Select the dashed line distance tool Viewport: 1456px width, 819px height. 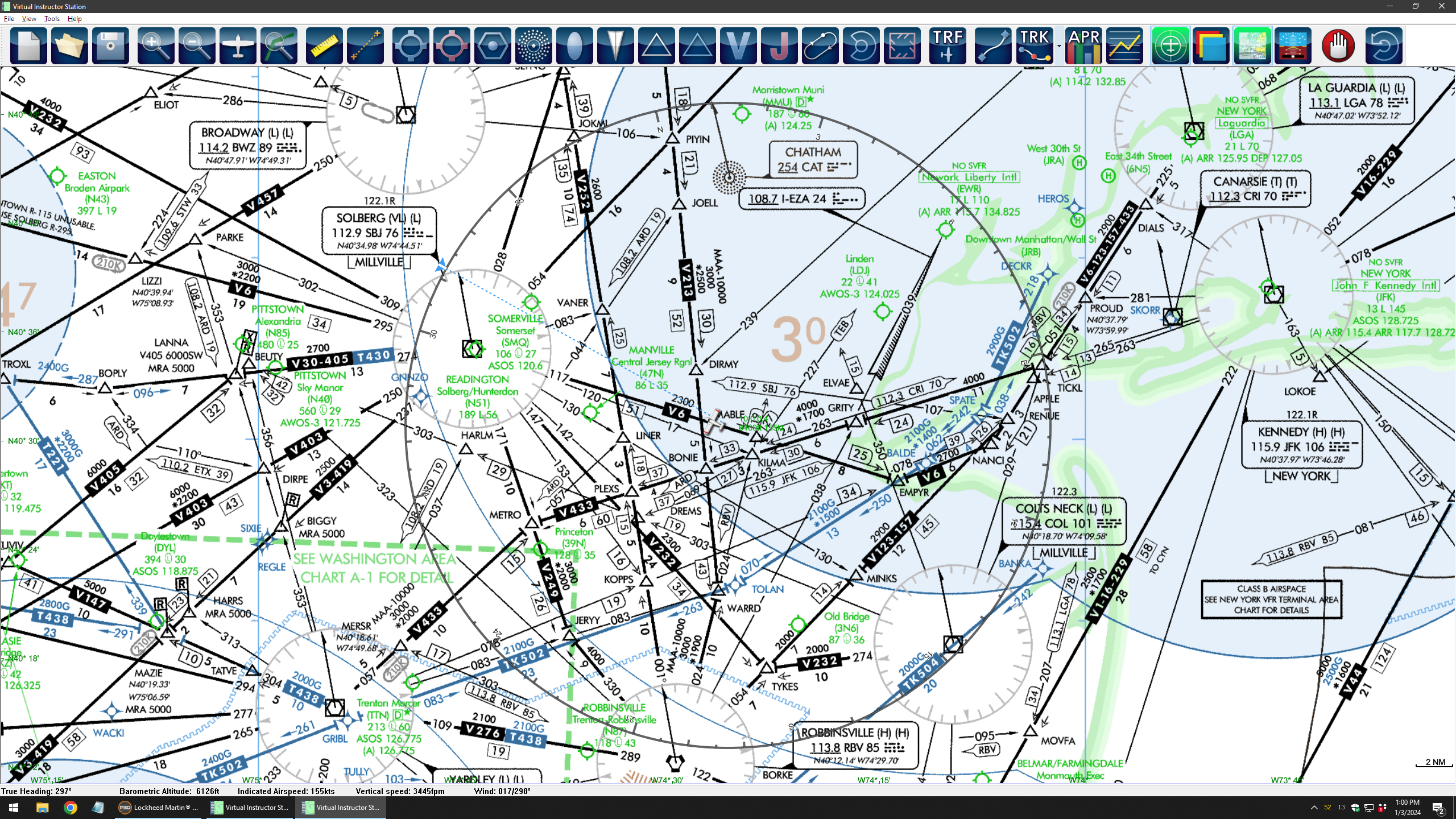[x=365, y=45]
